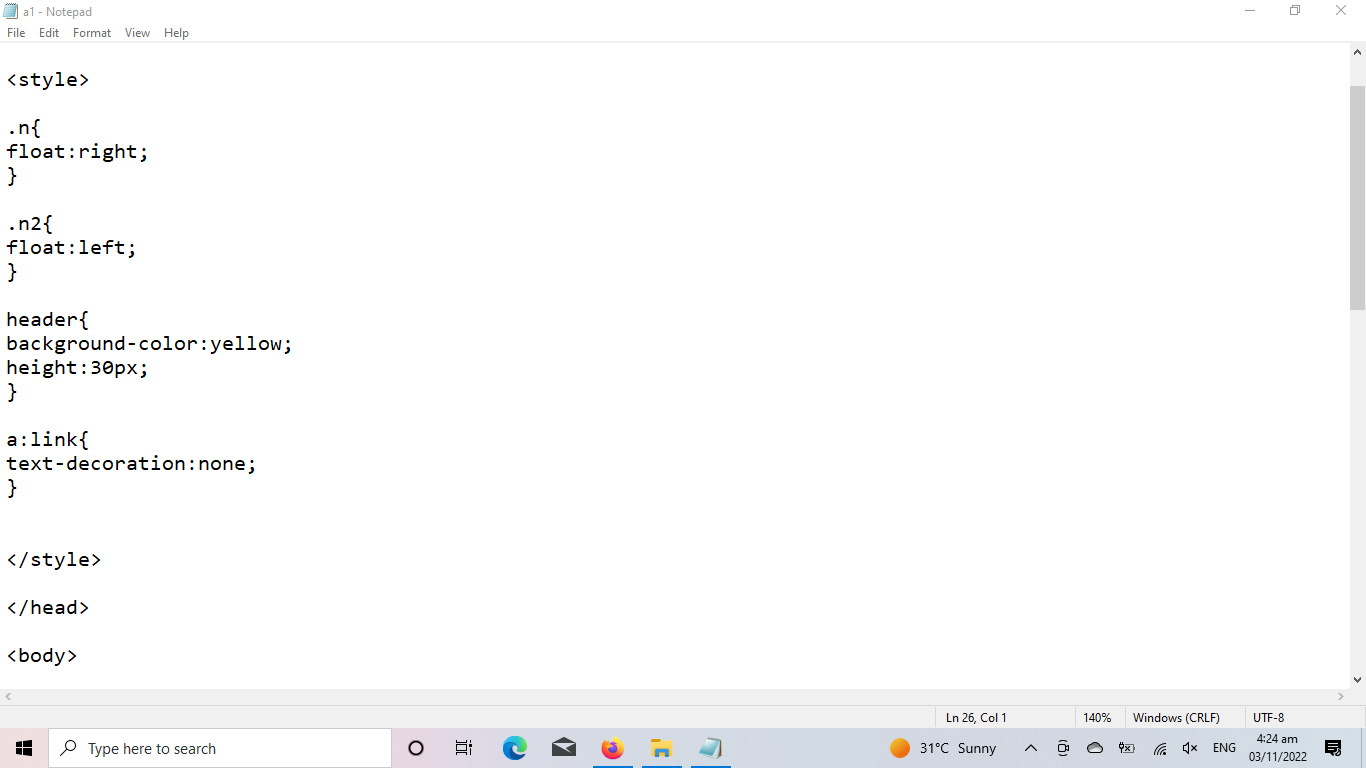Open the File menu
This screenshot has width=1366, height=768.
coord(16,33)
